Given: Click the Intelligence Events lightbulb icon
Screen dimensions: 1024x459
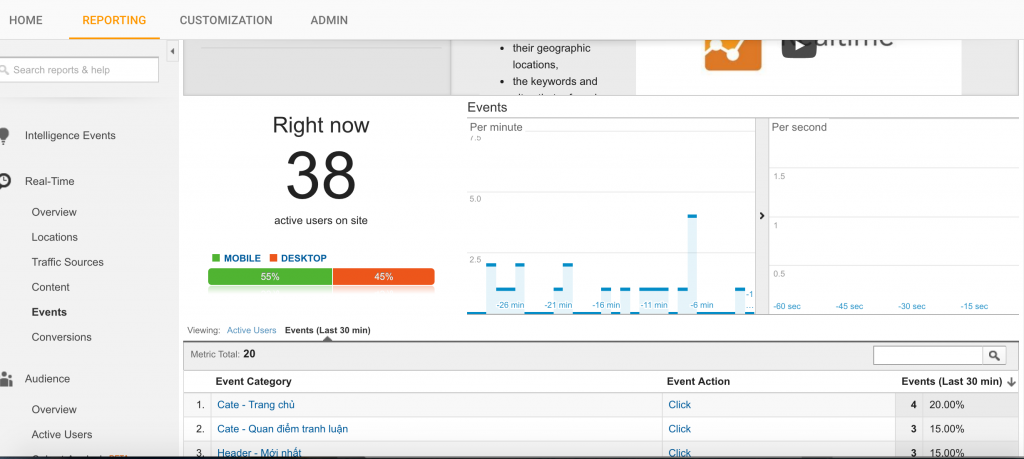Looking at the screenshot, I should pyautogui.click(x=4, y=136).
